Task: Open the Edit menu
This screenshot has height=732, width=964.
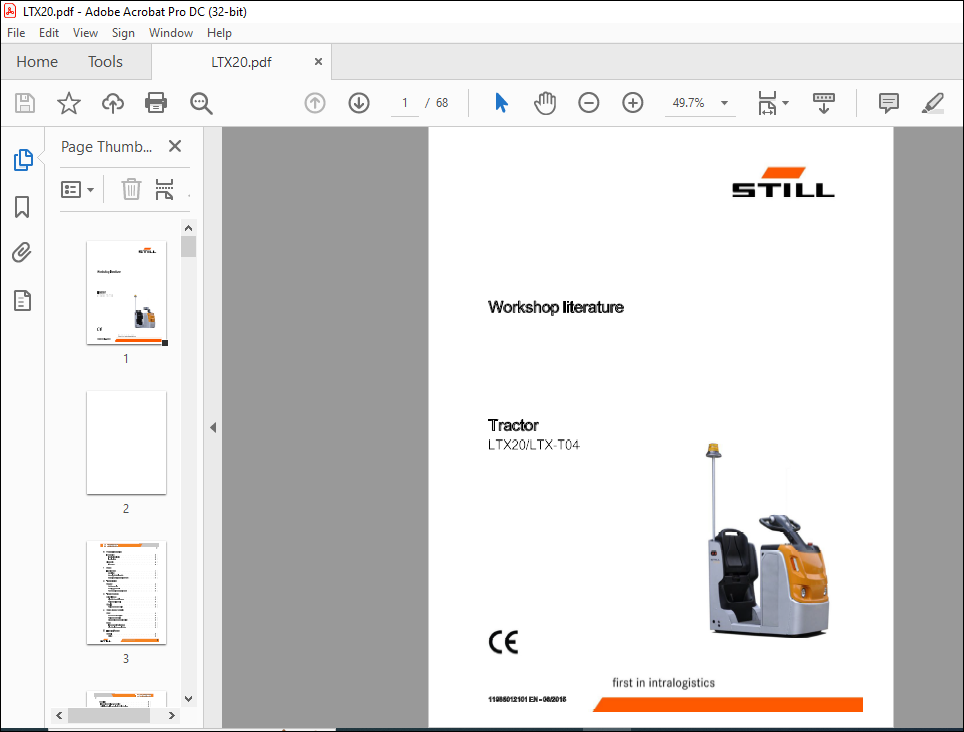Action: coord(49,33)
